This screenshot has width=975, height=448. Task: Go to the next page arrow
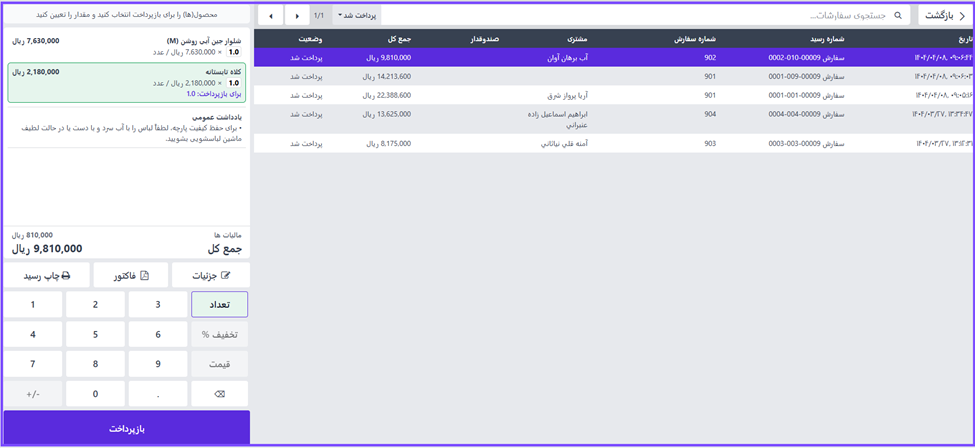pos(296,16)
